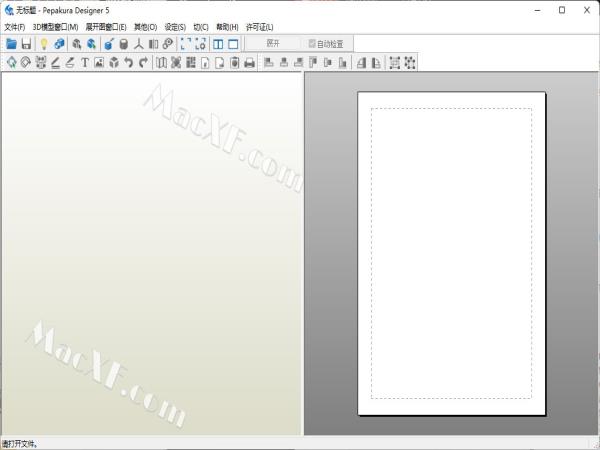Viewport: 600px width, 450px height.
Task: Open the 许可证(L) menu
Action: click(259, 27)
